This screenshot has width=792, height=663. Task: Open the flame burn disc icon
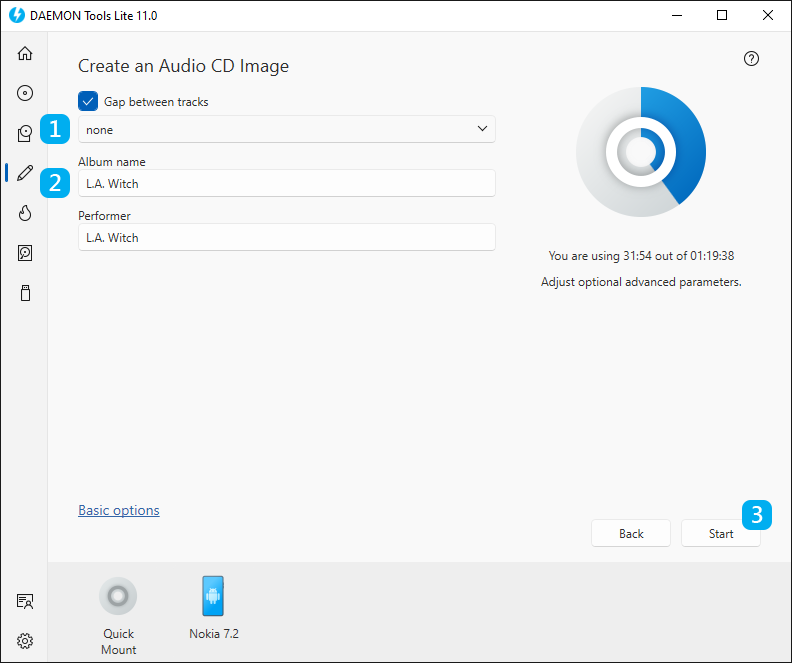(25, 213)
